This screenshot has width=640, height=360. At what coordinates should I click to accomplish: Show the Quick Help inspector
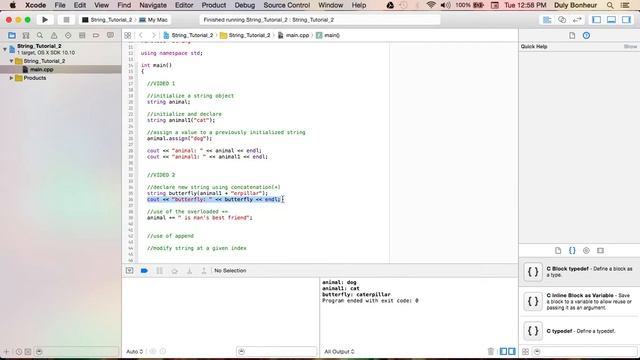point(587,36)
